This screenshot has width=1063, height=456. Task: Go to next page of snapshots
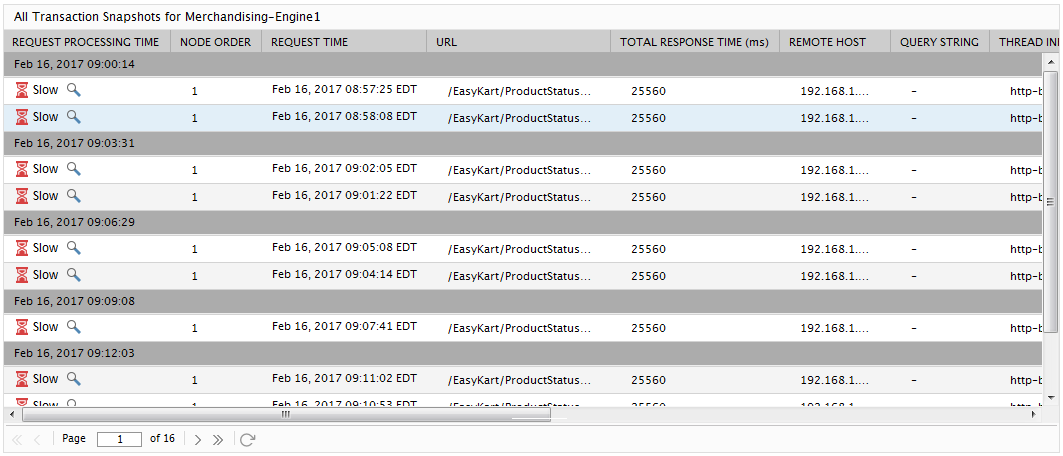(x=198, y=440)
